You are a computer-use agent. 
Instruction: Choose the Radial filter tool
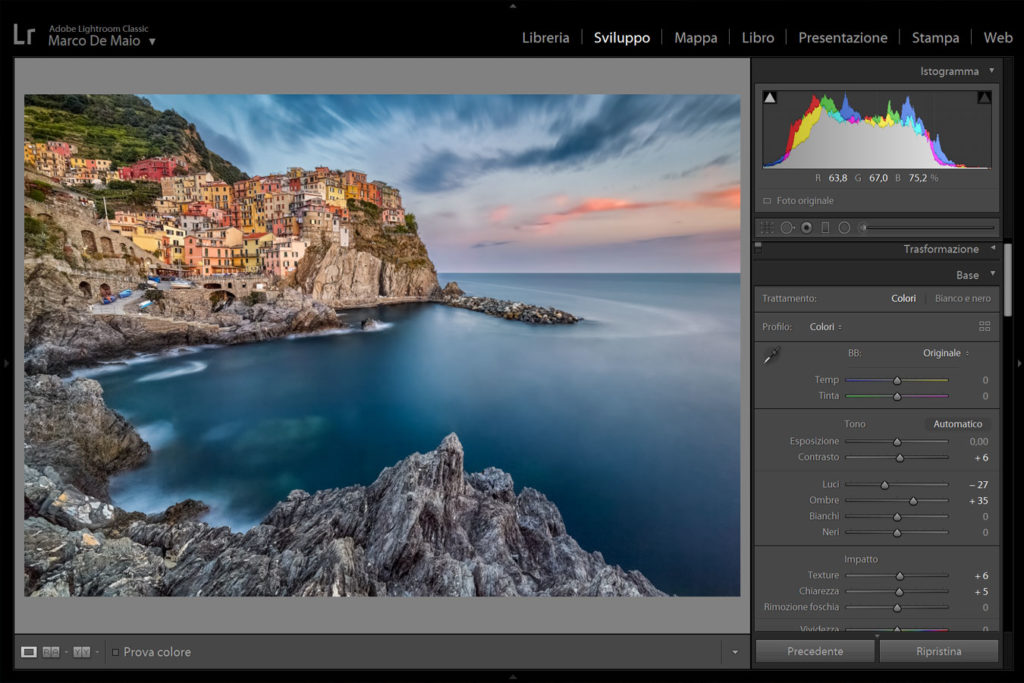click(x=844, y=228)
